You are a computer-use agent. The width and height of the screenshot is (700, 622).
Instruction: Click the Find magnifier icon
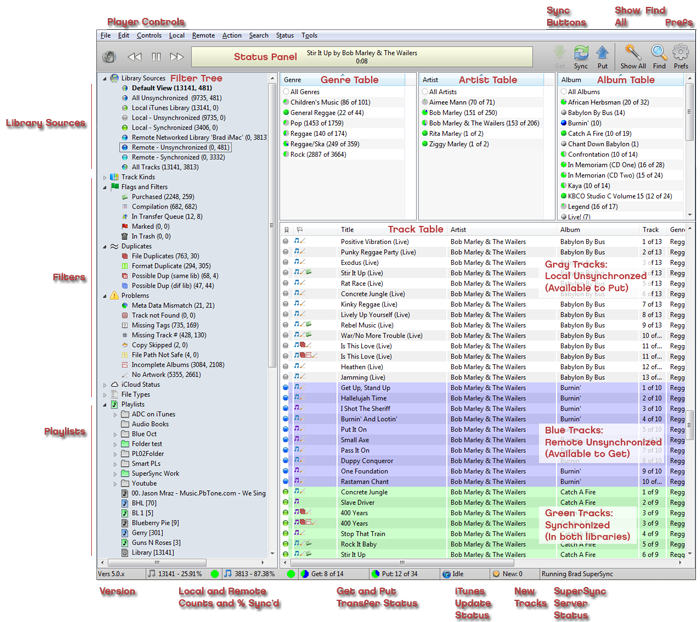click(659, 53)
